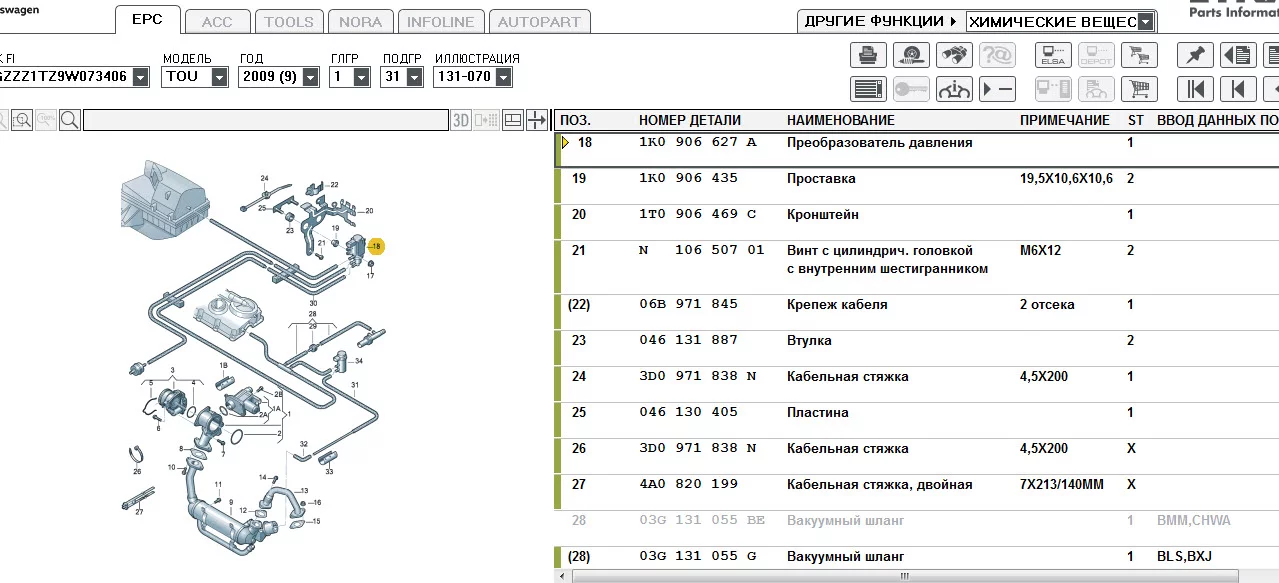Click the ST column header
The image size is (1279, 583).
pos(1135,120)
